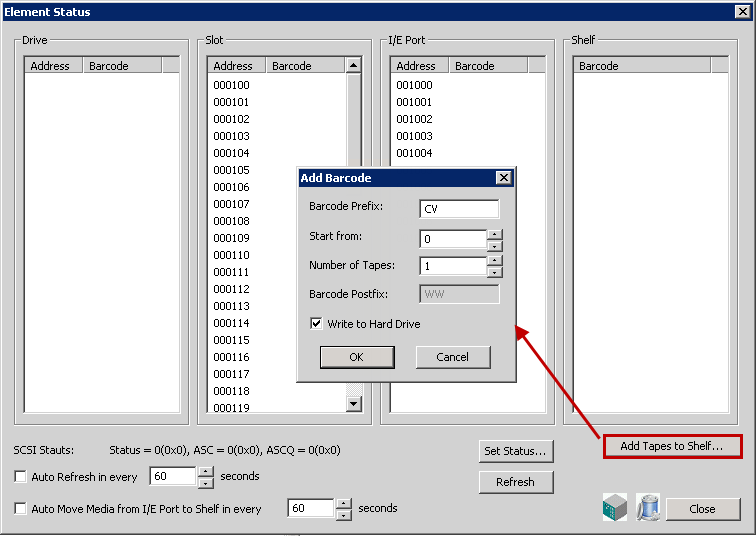
Task: Select slot address 000112
Action: click(231, 289)
